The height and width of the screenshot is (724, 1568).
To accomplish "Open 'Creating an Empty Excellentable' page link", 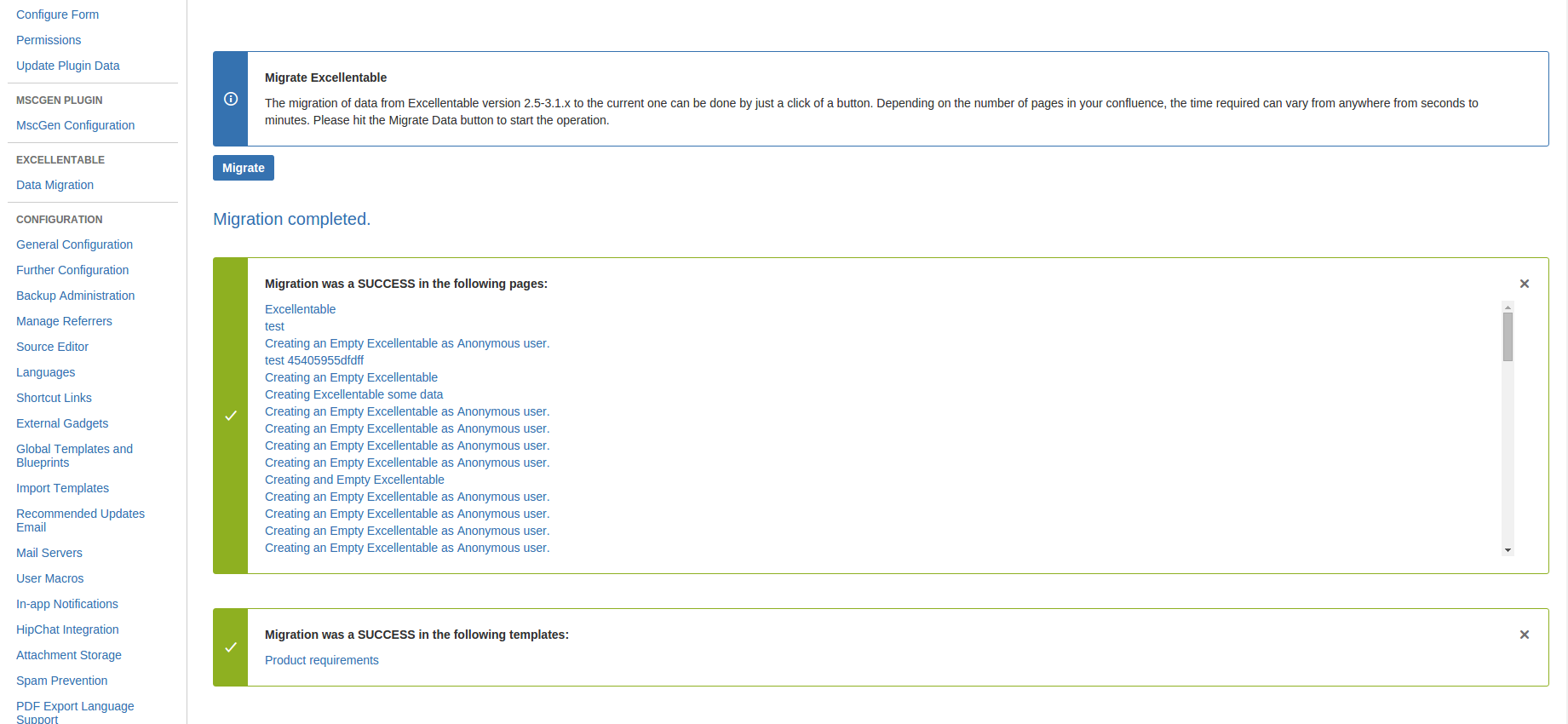I will point(351,377).
